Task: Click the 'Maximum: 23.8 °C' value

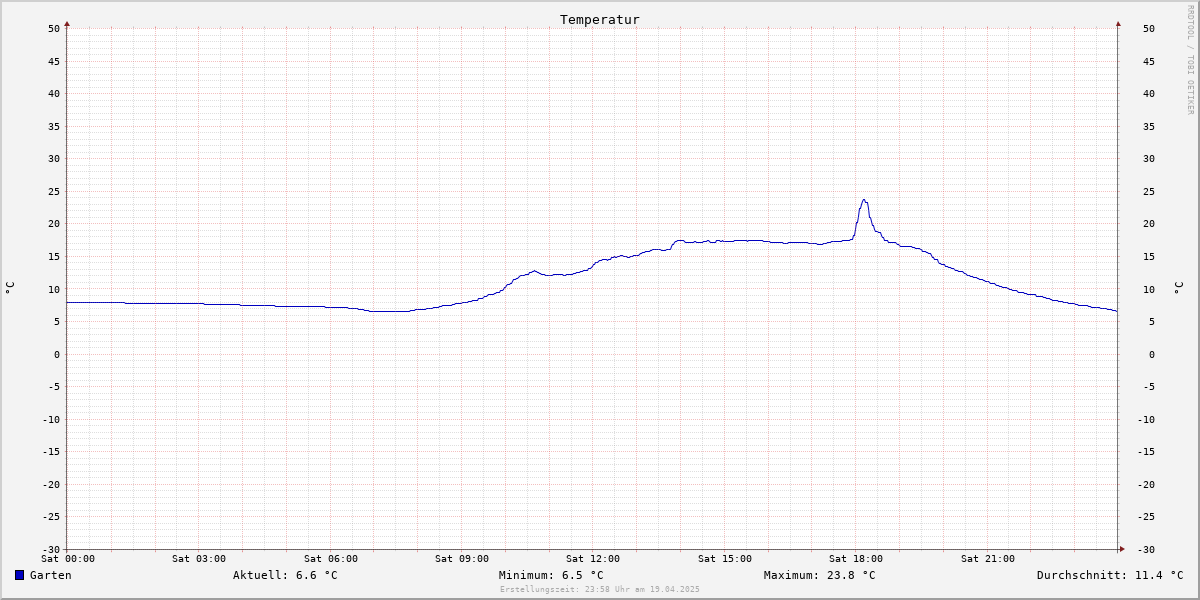Action: pos(820,575)
